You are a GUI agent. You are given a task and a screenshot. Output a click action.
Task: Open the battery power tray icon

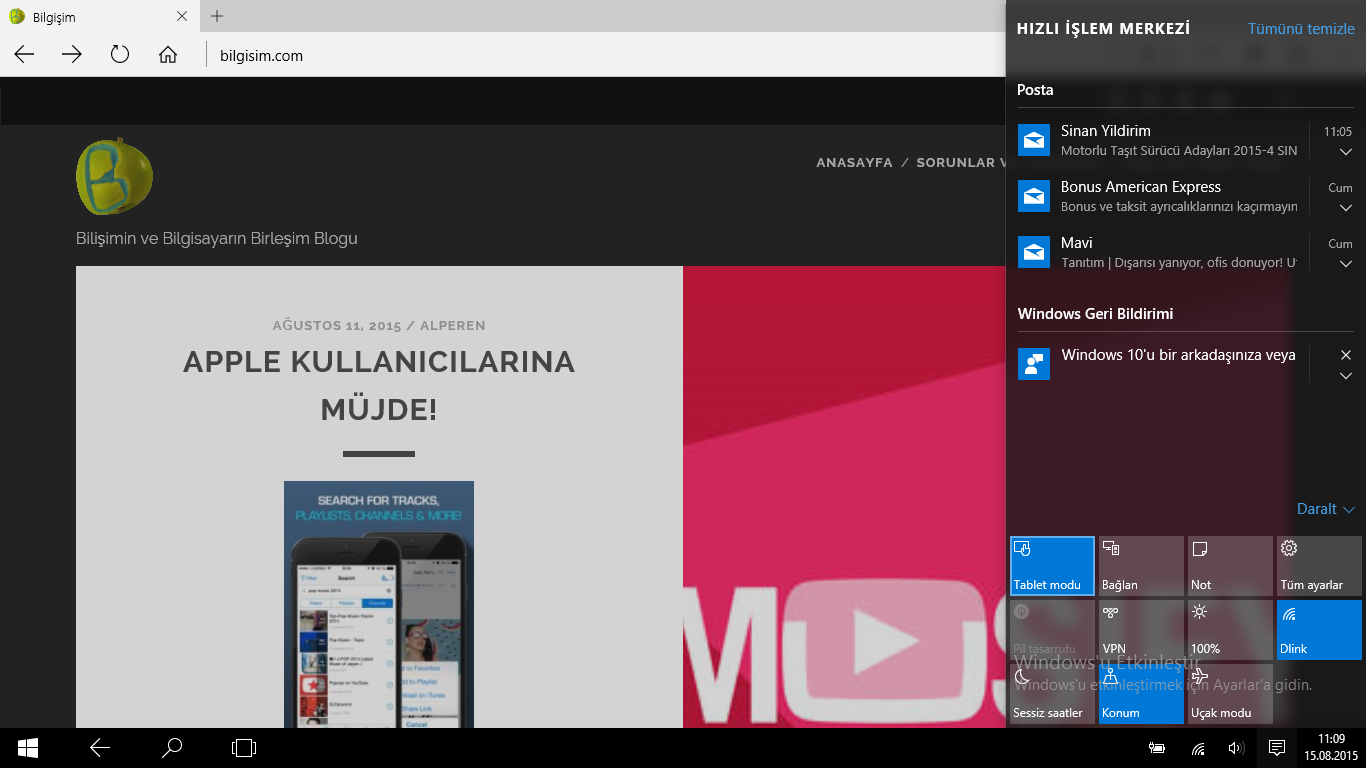[1156, 748]
